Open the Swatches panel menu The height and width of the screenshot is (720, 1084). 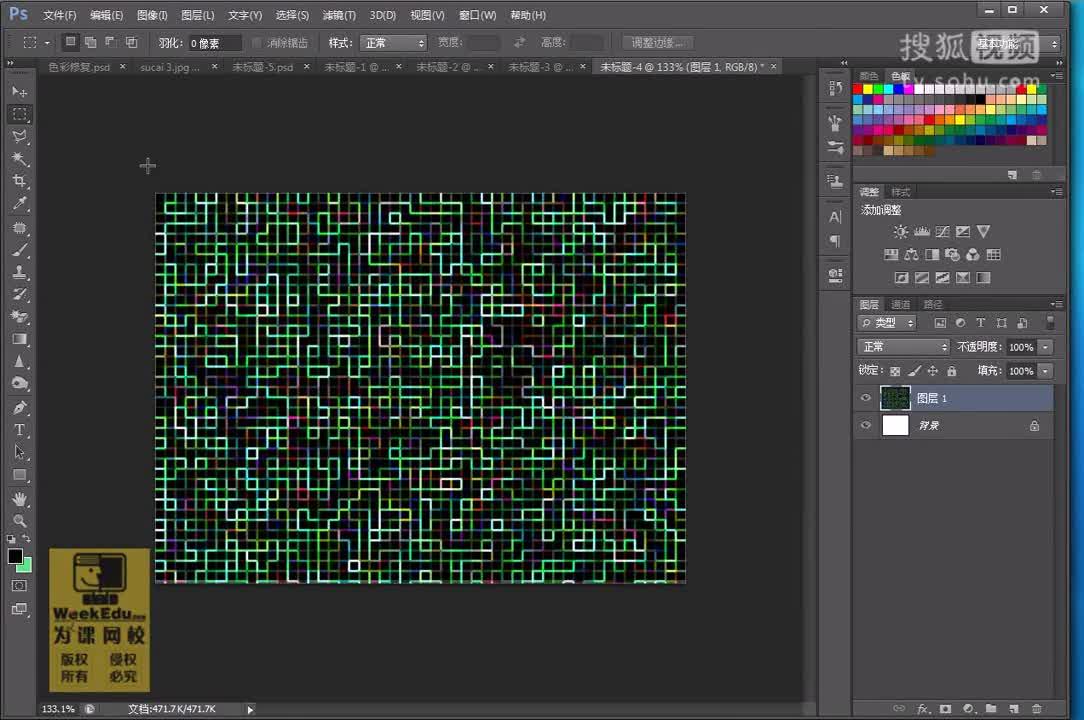point(1060,77)
